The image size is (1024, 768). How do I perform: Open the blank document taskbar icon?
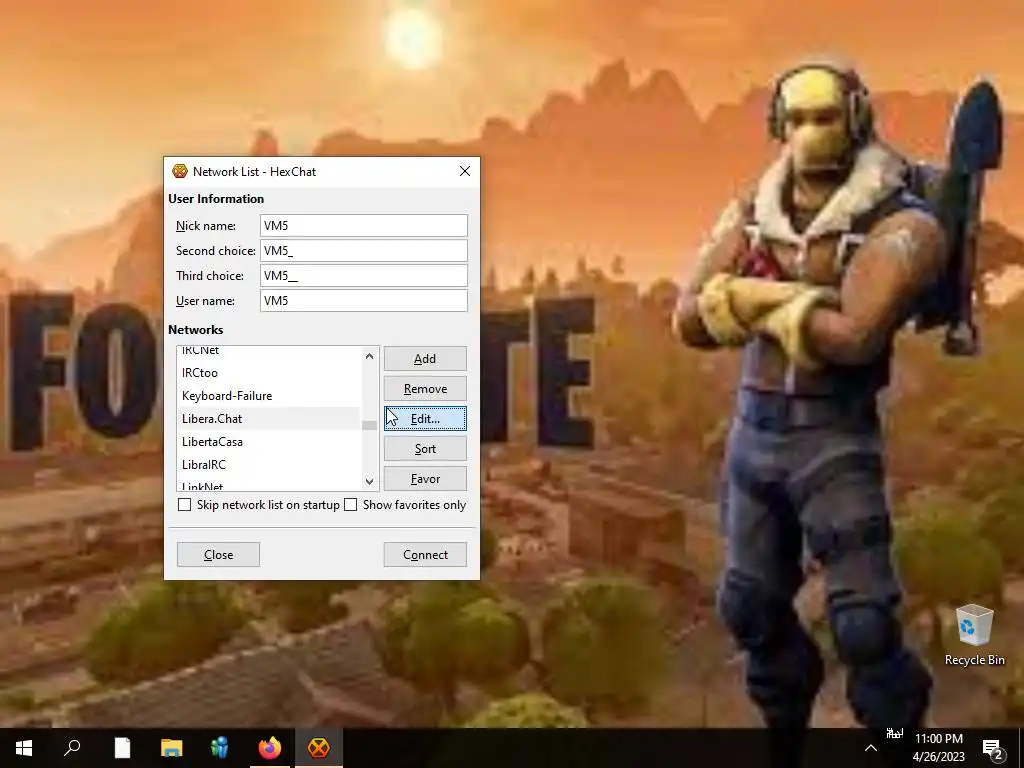[x=122, y=748]
